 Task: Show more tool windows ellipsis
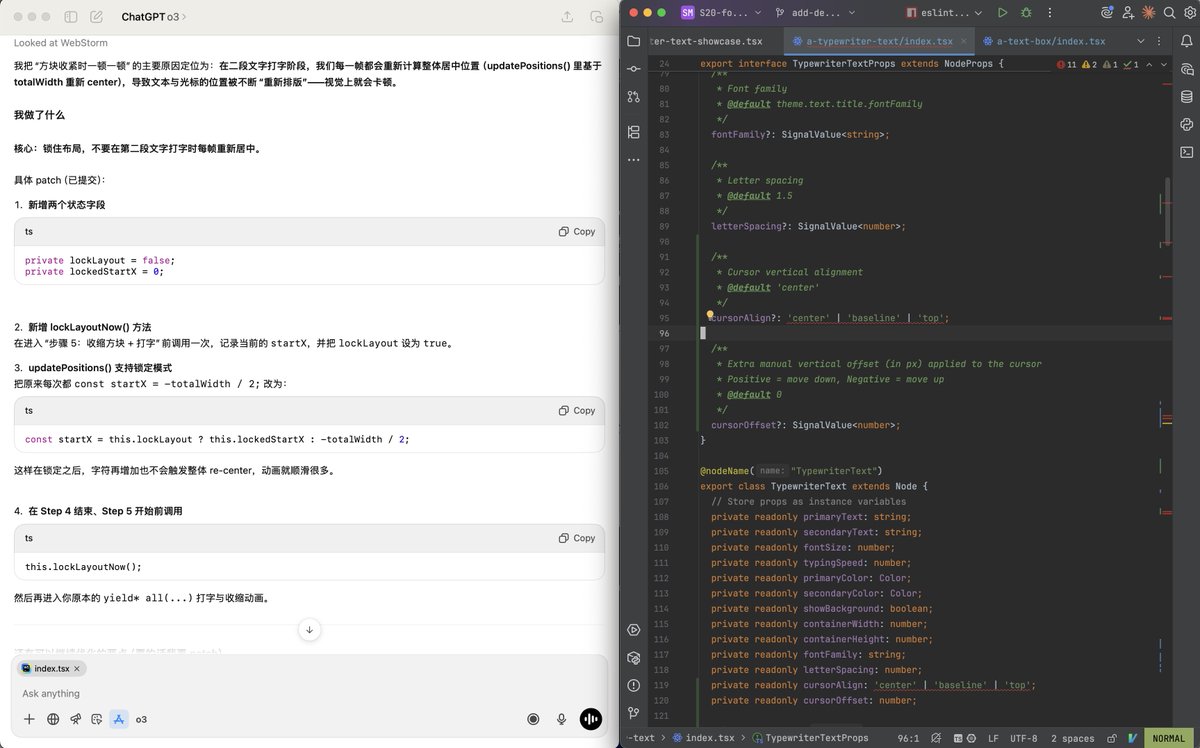(633, 159)
